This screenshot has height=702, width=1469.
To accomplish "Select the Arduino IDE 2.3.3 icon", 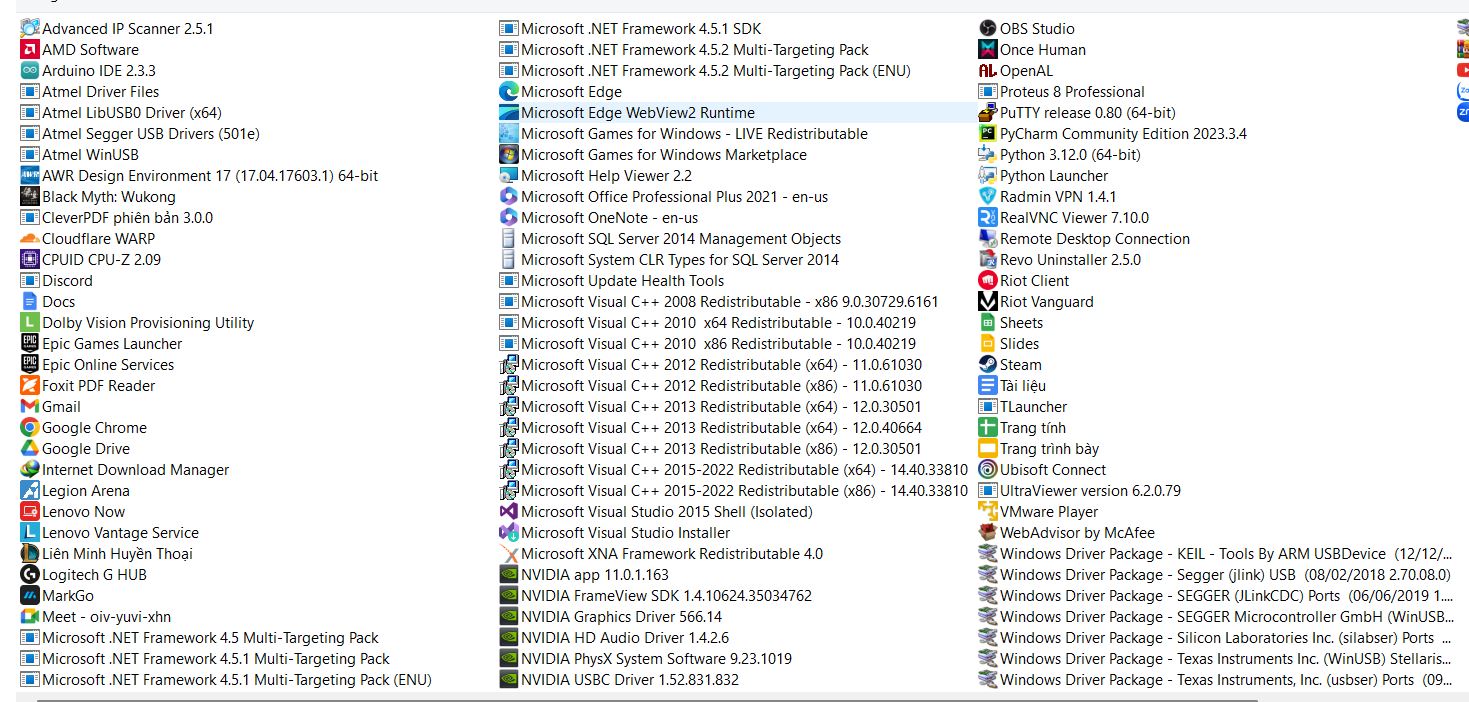I will pos(30,71).
